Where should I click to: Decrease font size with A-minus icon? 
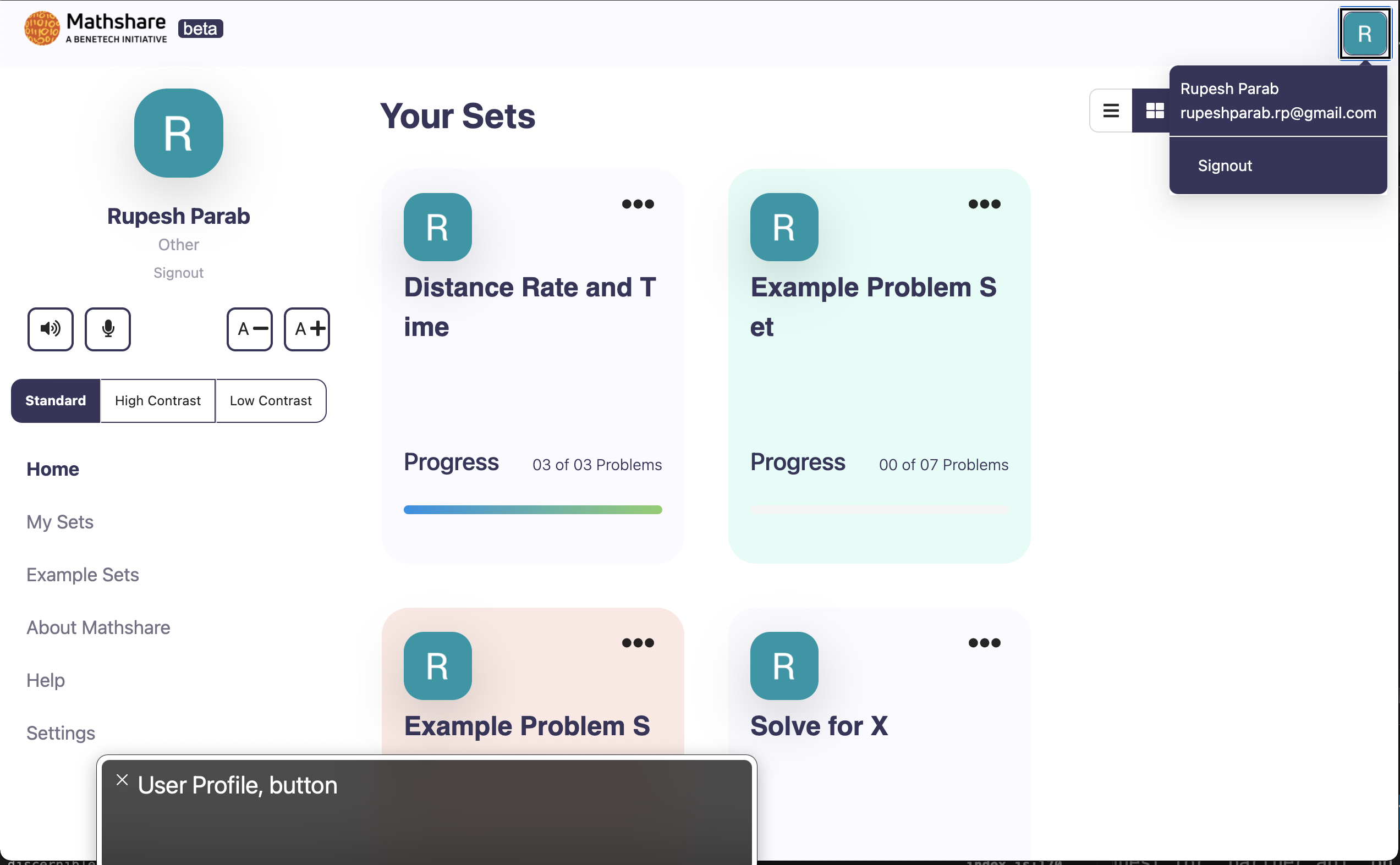click(x=249, y=329)
